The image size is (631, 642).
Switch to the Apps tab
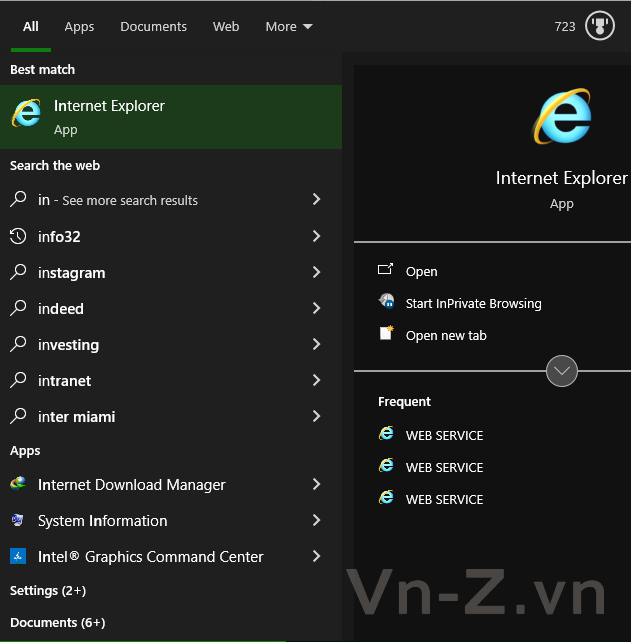79,27
